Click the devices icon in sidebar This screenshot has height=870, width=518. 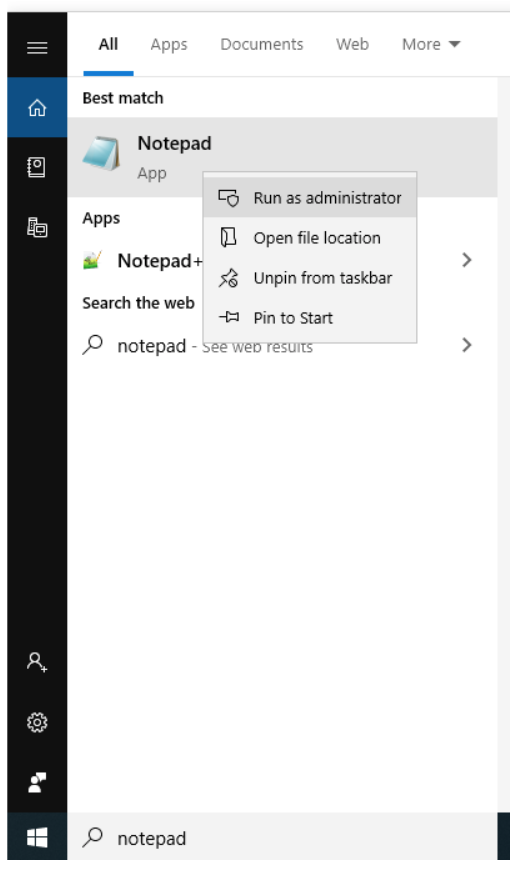[37, 227]
